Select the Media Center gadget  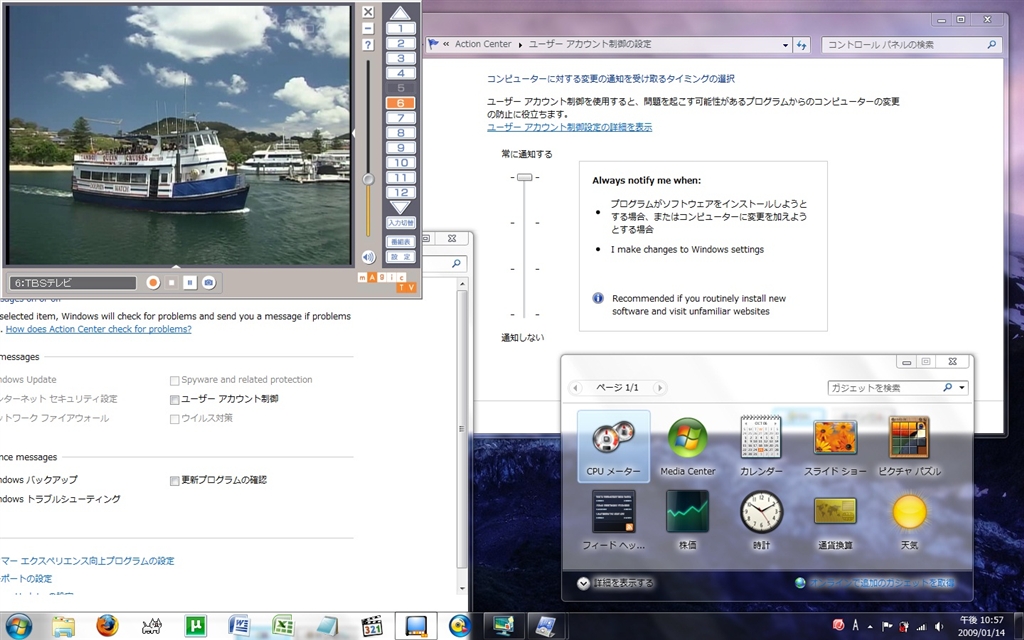point(688,446)
